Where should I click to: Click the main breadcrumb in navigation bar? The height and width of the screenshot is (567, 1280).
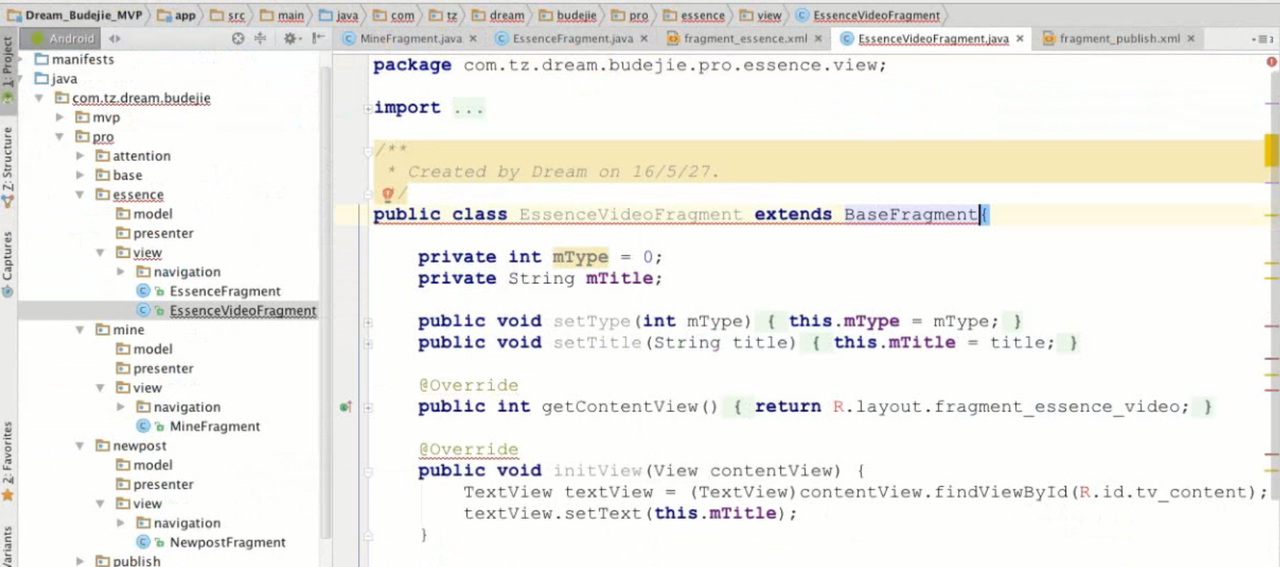tap(282, 15)
